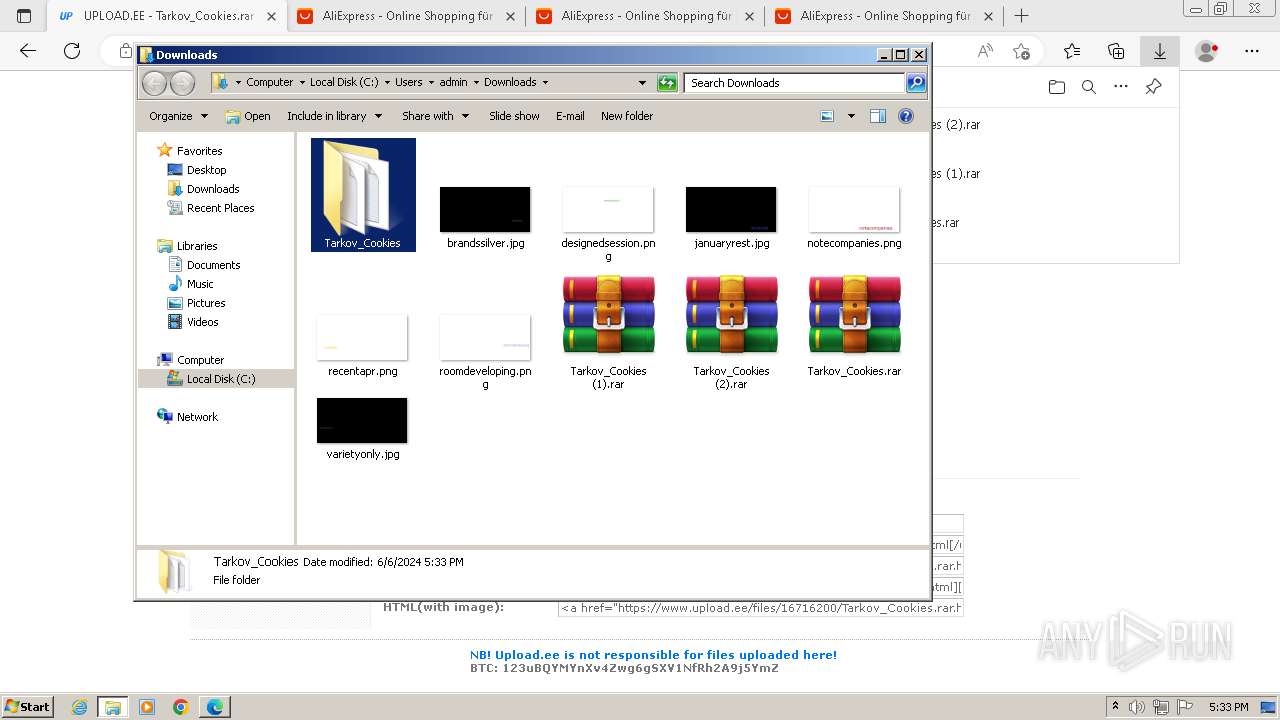The image size is (1280, 720).
Task: Click the HTML with image code field
Action: point(760,608)
